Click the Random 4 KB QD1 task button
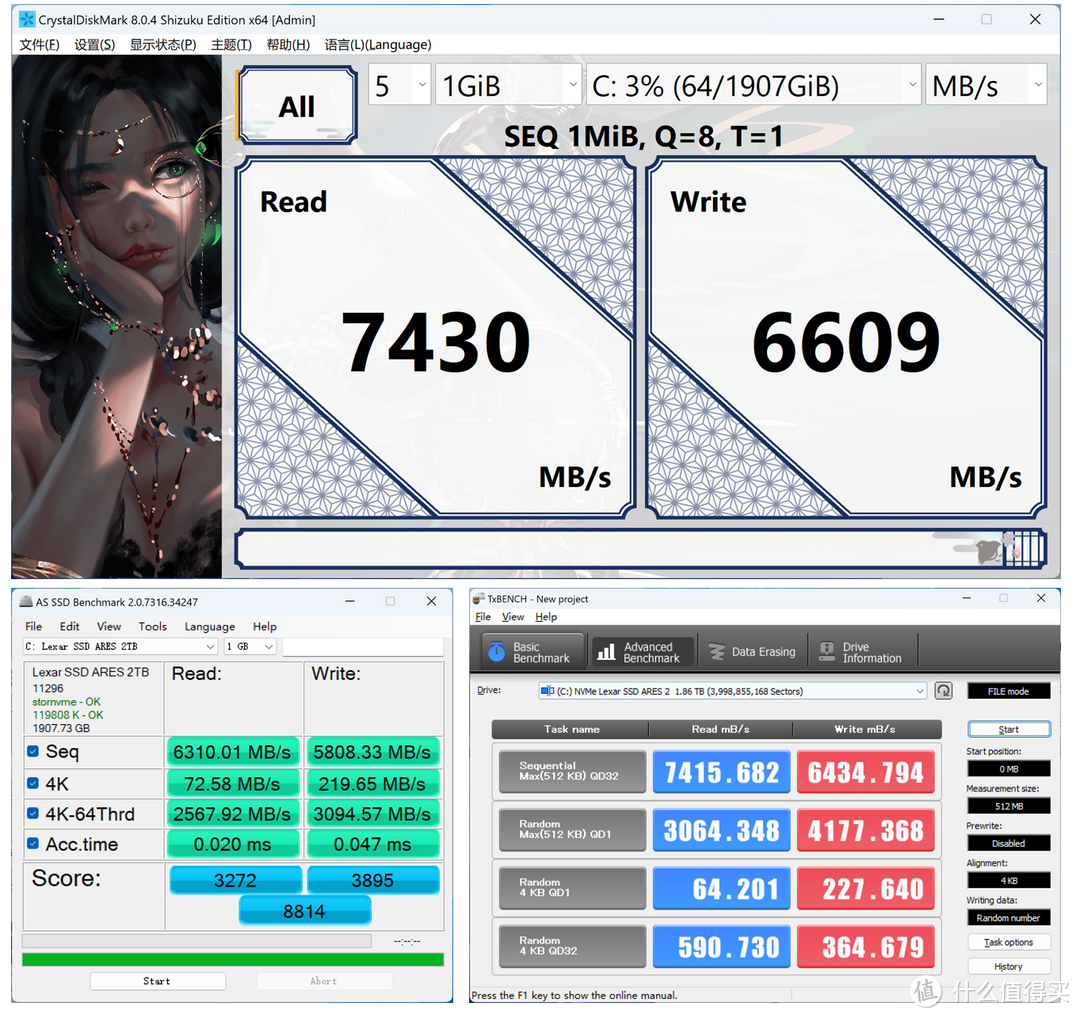Viewport: 1080px width, 1018px height. (x=573, y=888)
